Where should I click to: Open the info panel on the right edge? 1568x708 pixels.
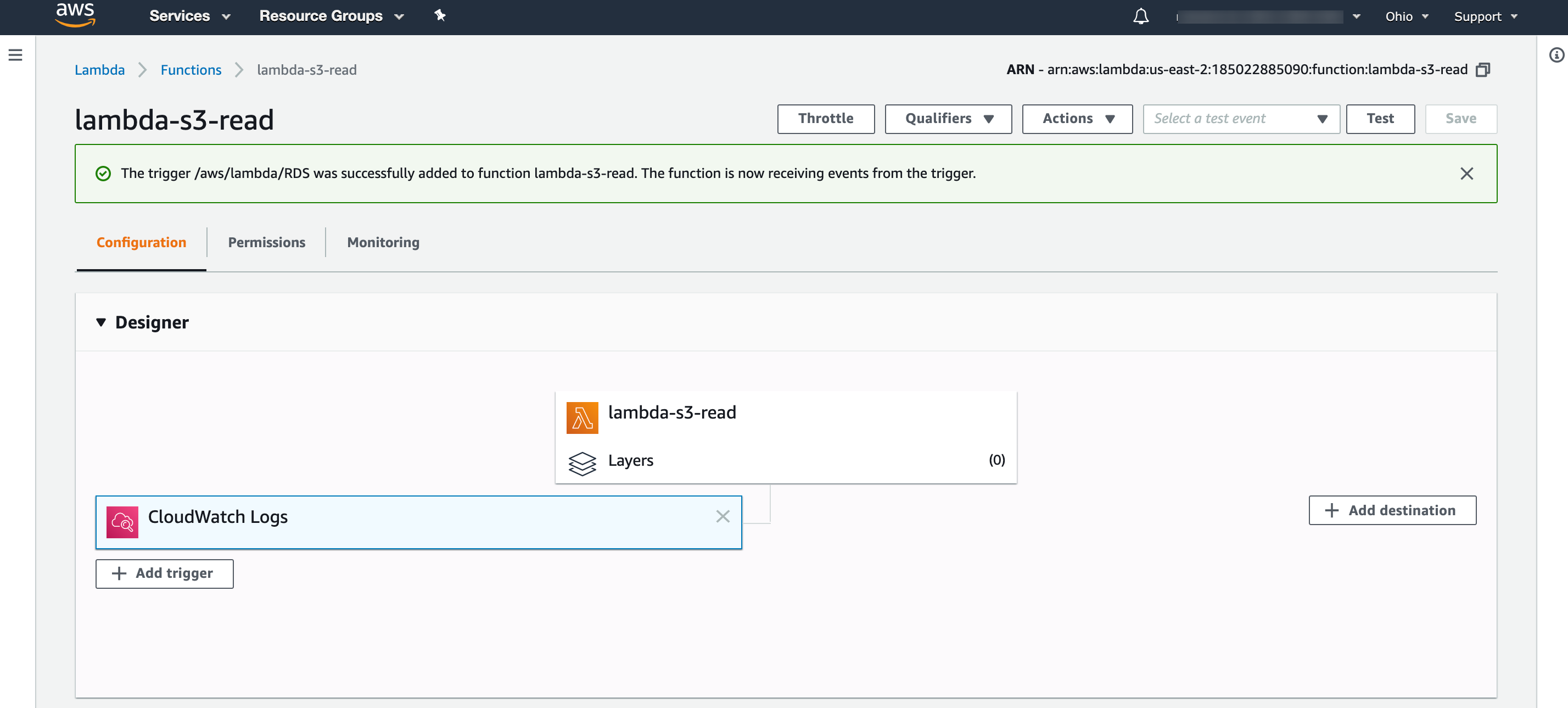(1556, 55)
